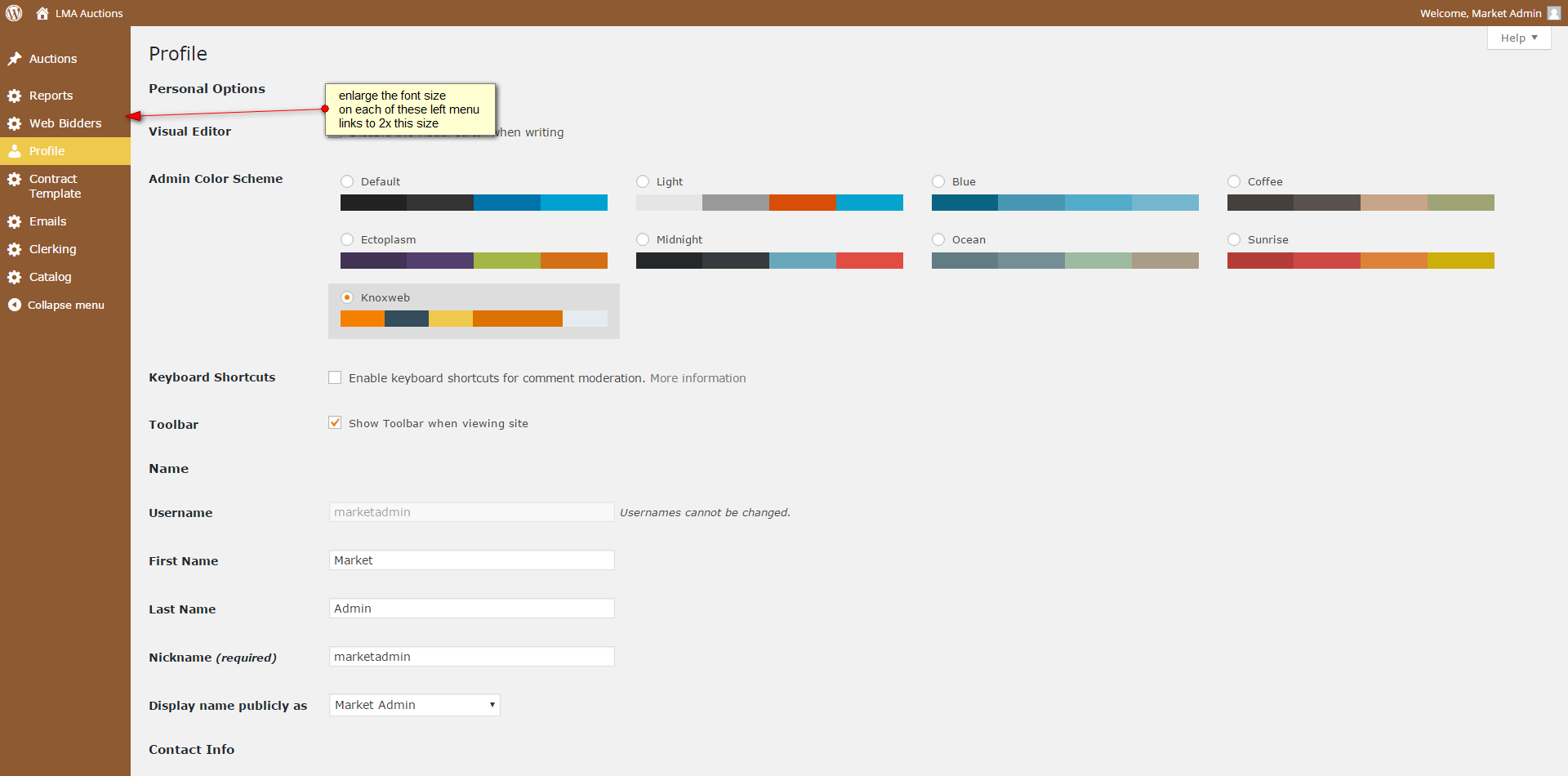1568x776 pixels.
Task: Go to the Catalog menu item
Action: (65, 277)
